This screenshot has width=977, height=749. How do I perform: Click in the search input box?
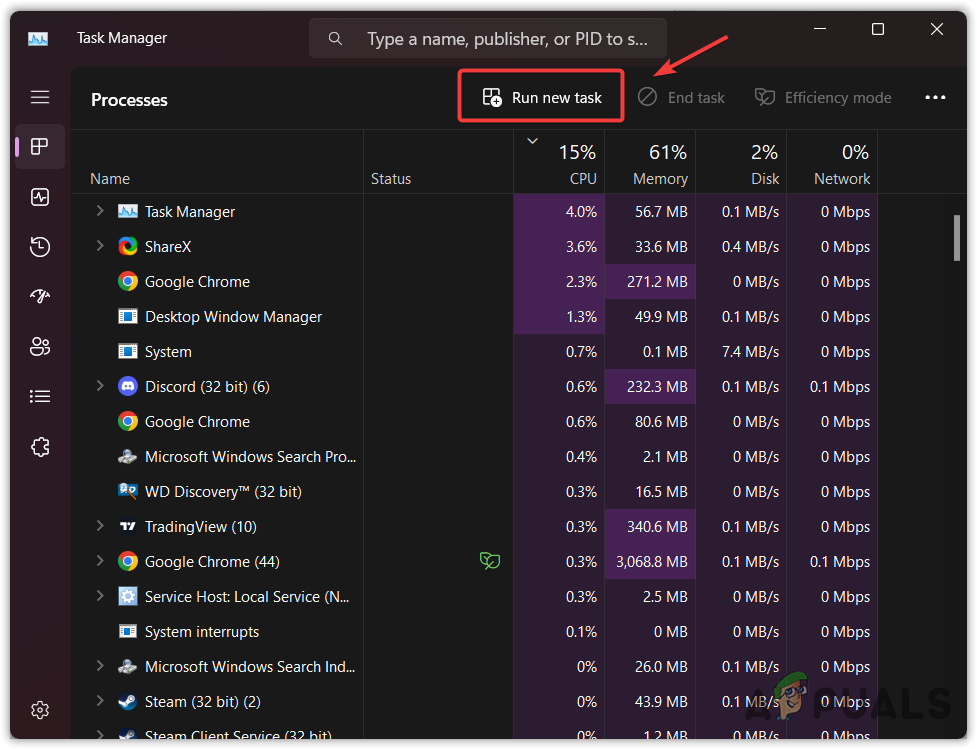(x=488, y=39)
